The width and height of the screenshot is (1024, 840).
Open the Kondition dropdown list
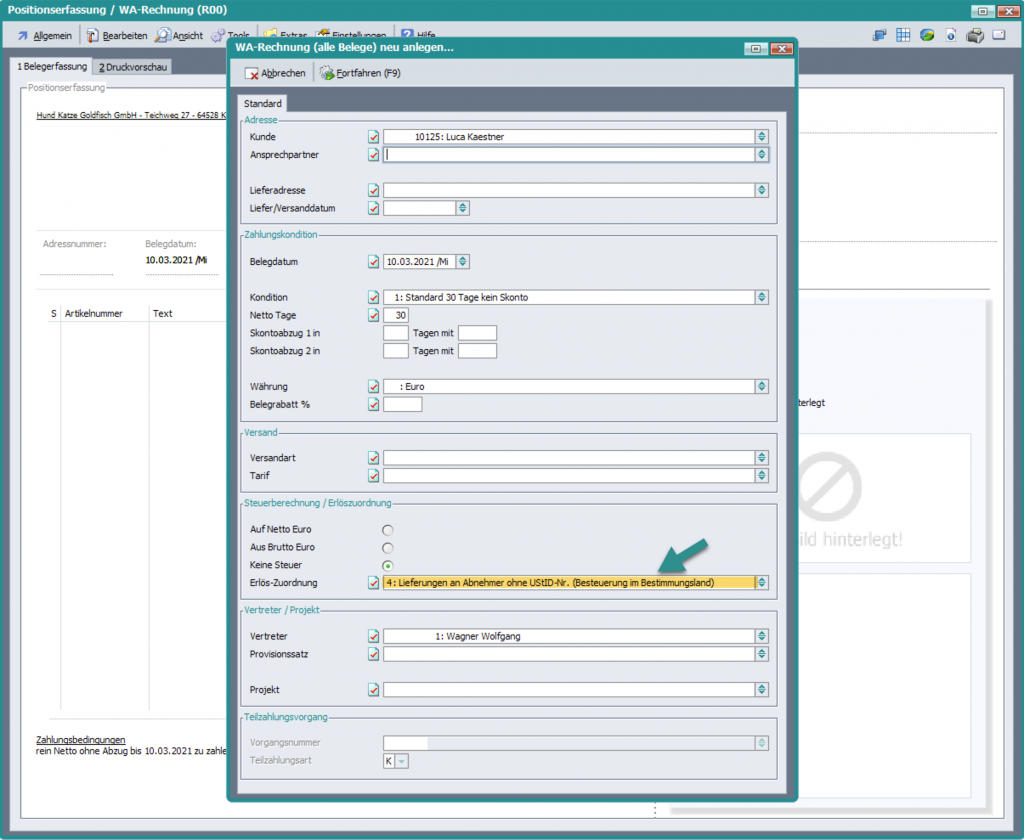coord(762,297)
